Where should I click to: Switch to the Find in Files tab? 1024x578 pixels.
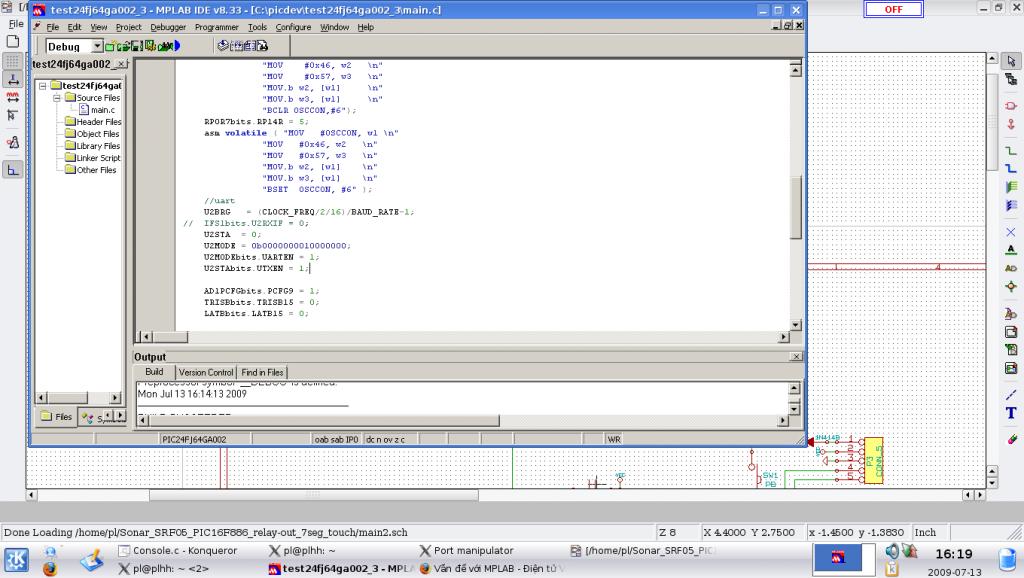(x=262, y=372)
